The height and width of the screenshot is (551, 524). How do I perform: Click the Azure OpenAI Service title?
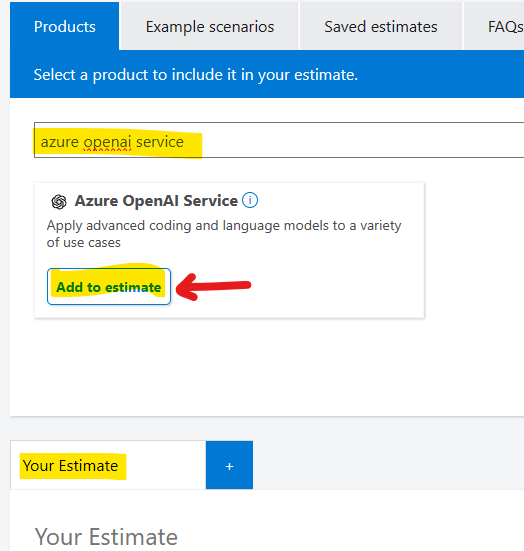click(156, 201)
